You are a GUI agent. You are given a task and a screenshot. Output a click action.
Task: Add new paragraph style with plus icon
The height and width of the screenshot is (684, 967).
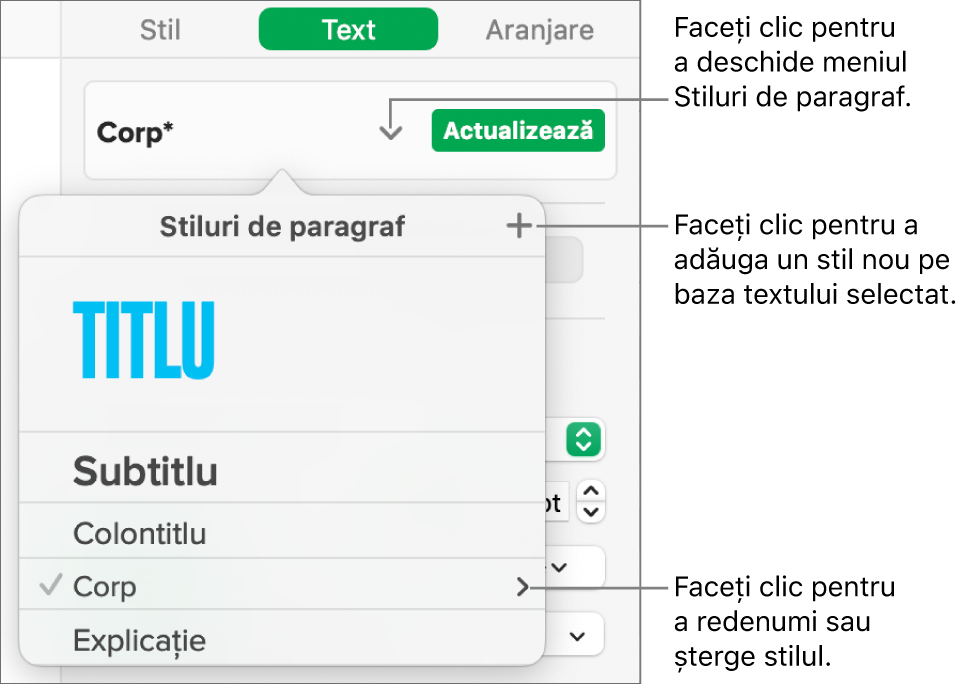pos(519,226)
